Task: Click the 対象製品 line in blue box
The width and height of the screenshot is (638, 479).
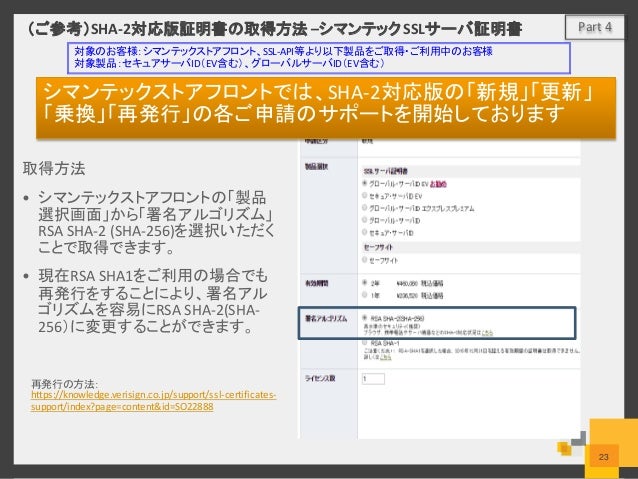Action: 229,63
